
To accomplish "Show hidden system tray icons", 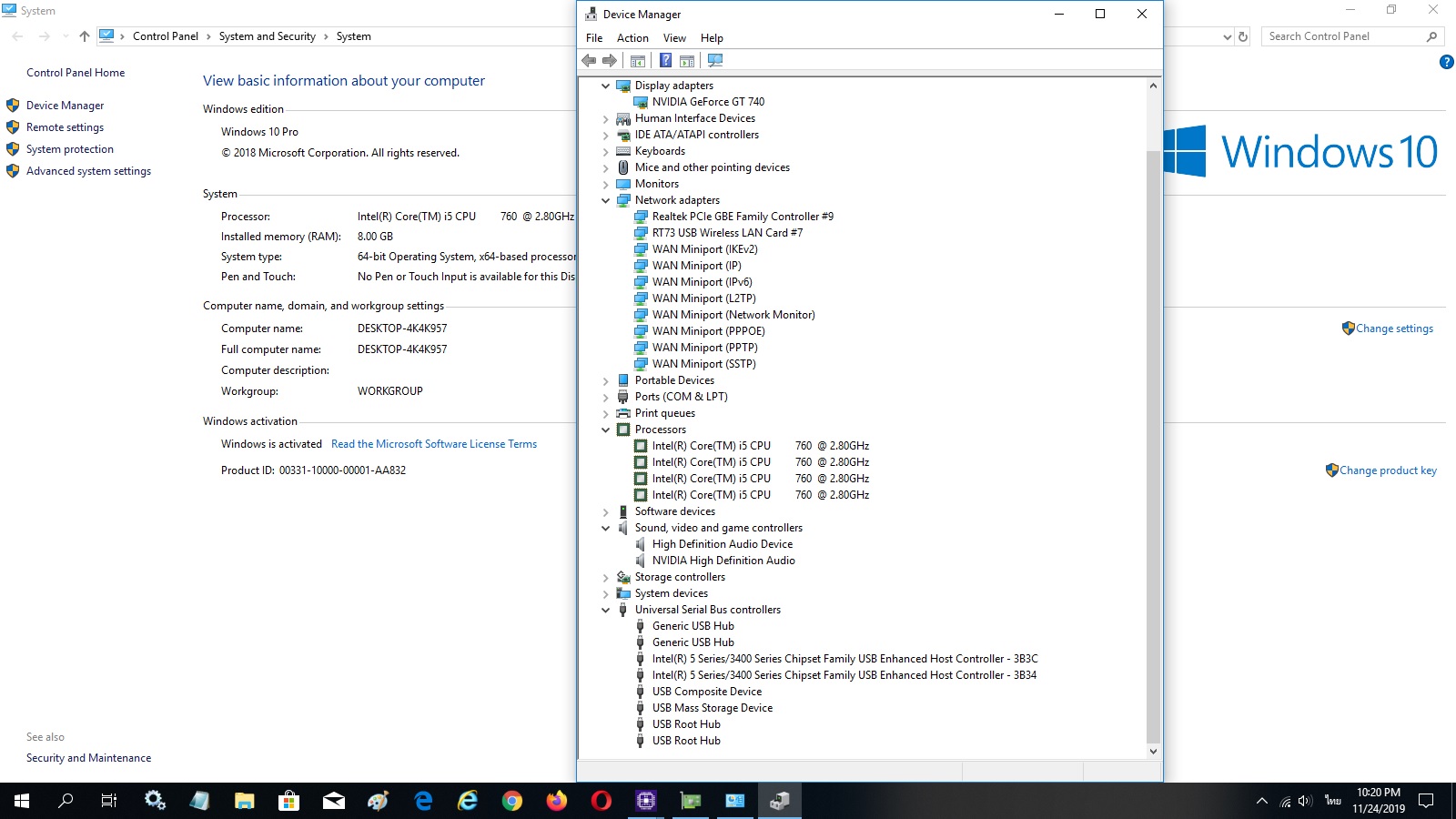I will pyautogui.click(x=1261, y=801).
